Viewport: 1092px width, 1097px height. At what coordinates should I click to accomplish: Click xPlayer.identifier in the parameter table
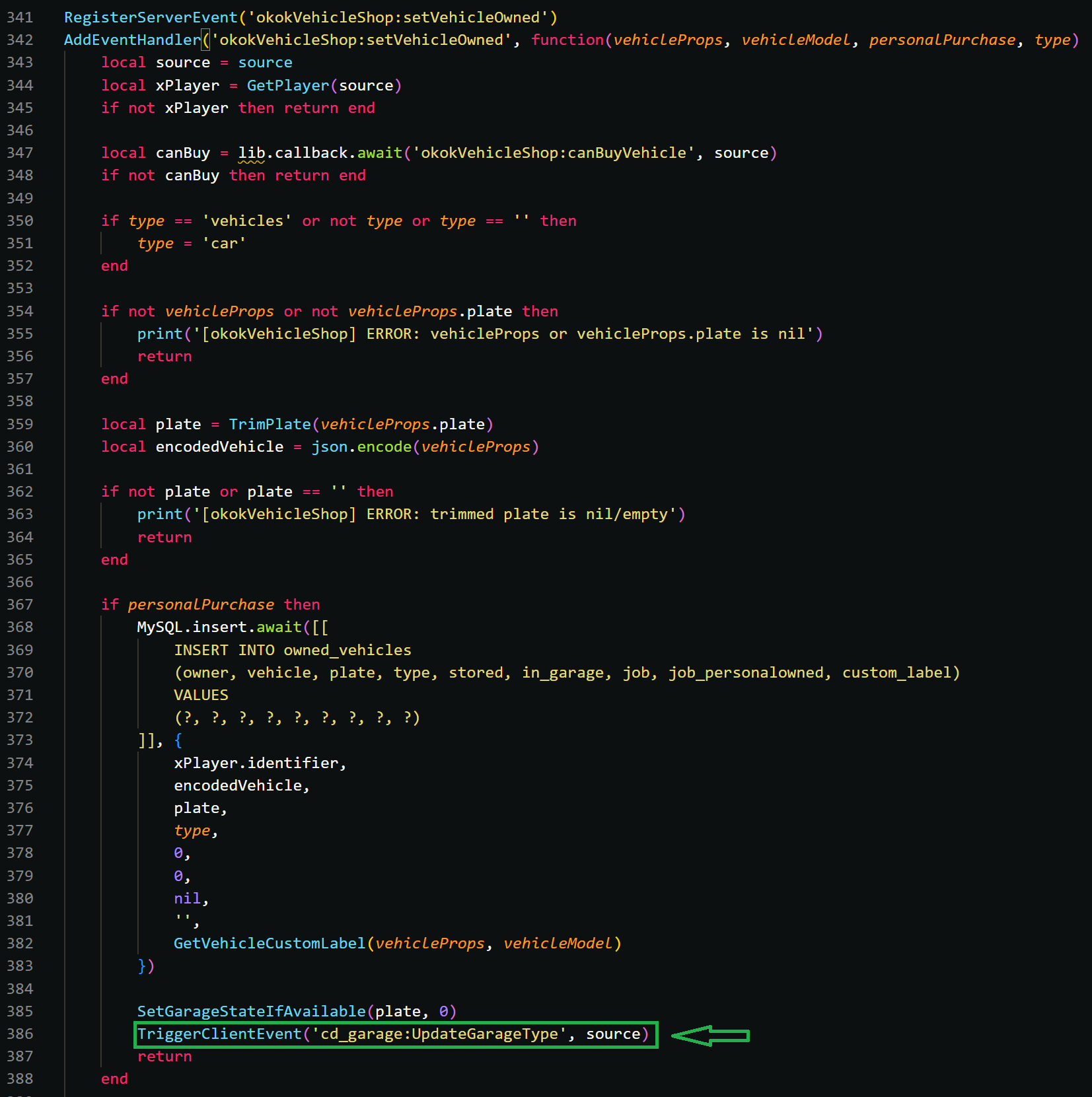pyautogui.click(x=256, y=763)
